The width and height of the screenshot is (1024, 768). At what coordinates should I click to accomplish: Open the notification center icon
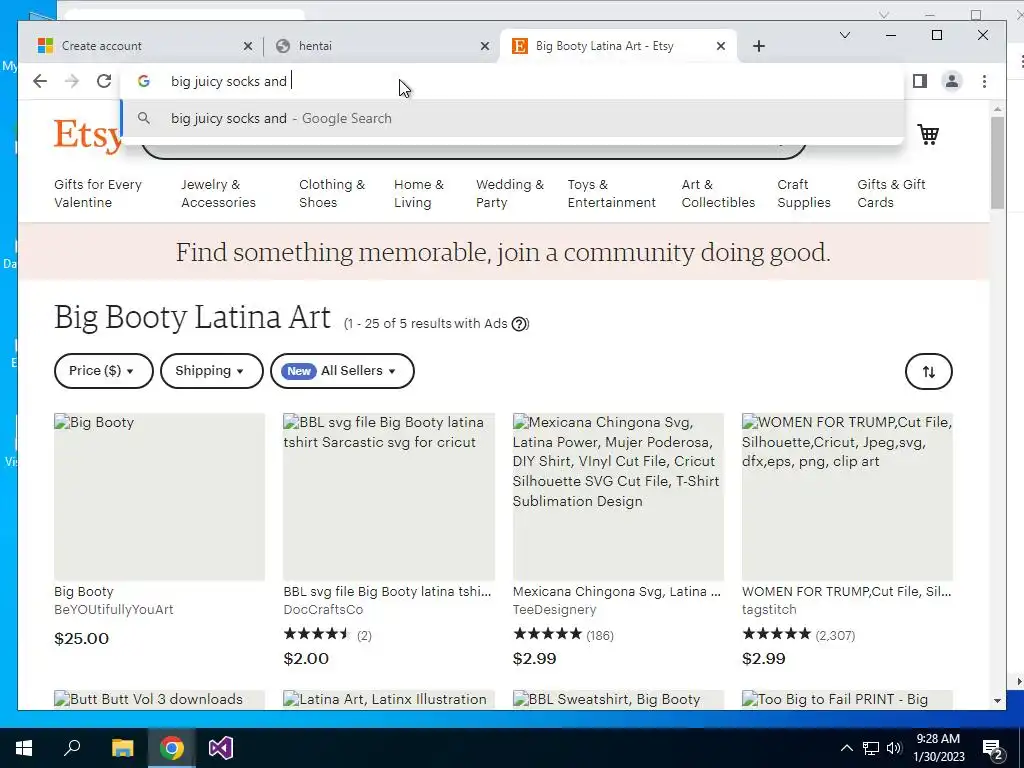click(992, 748)
